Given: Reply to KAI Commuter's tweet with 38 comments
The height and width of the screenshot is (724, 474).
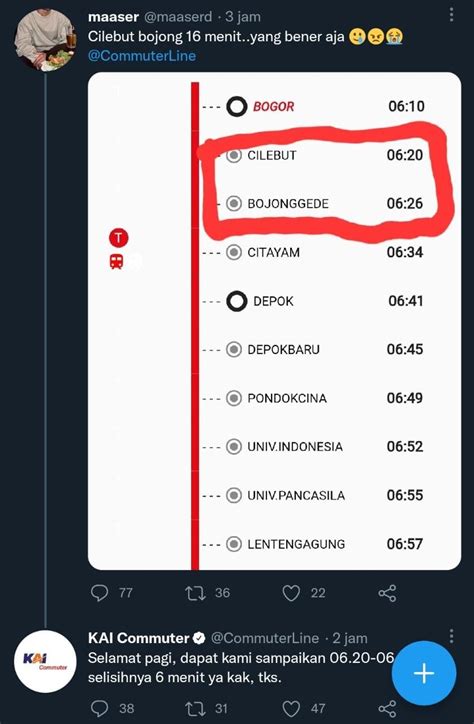Looking at the screenshot, I should click(100, 708).
